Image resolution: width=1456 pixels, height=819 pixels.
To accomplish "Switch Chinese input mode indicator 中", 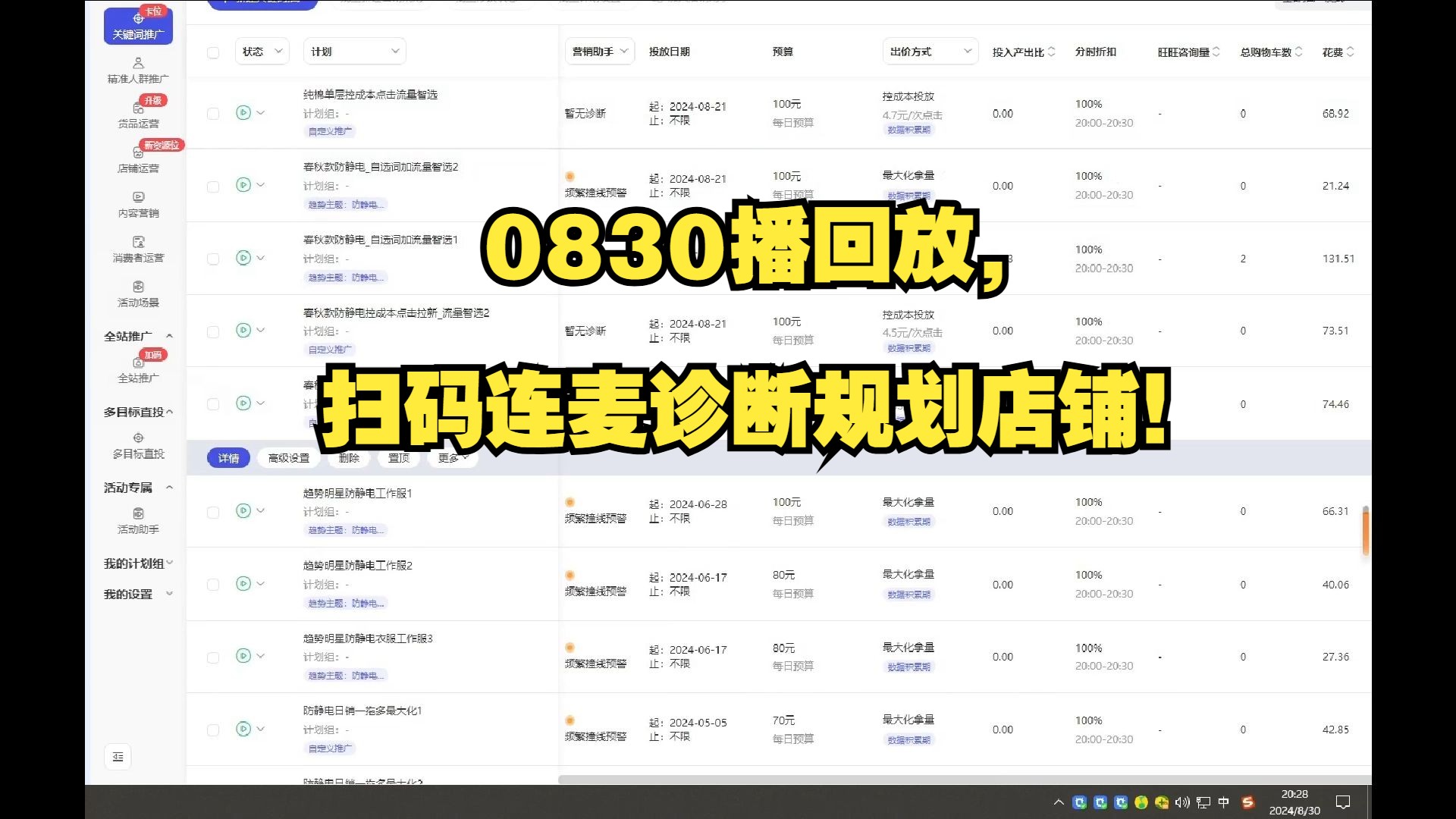I will pyautogui.click(x=1223, y=802).
